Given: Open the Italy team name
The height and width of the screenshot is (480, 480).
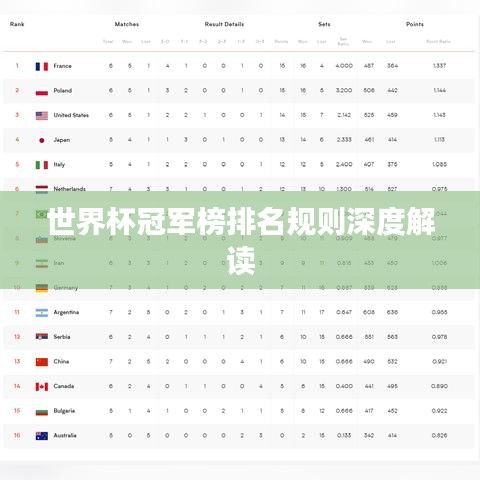Looking at the screenshot, I should tap(59, 164).
